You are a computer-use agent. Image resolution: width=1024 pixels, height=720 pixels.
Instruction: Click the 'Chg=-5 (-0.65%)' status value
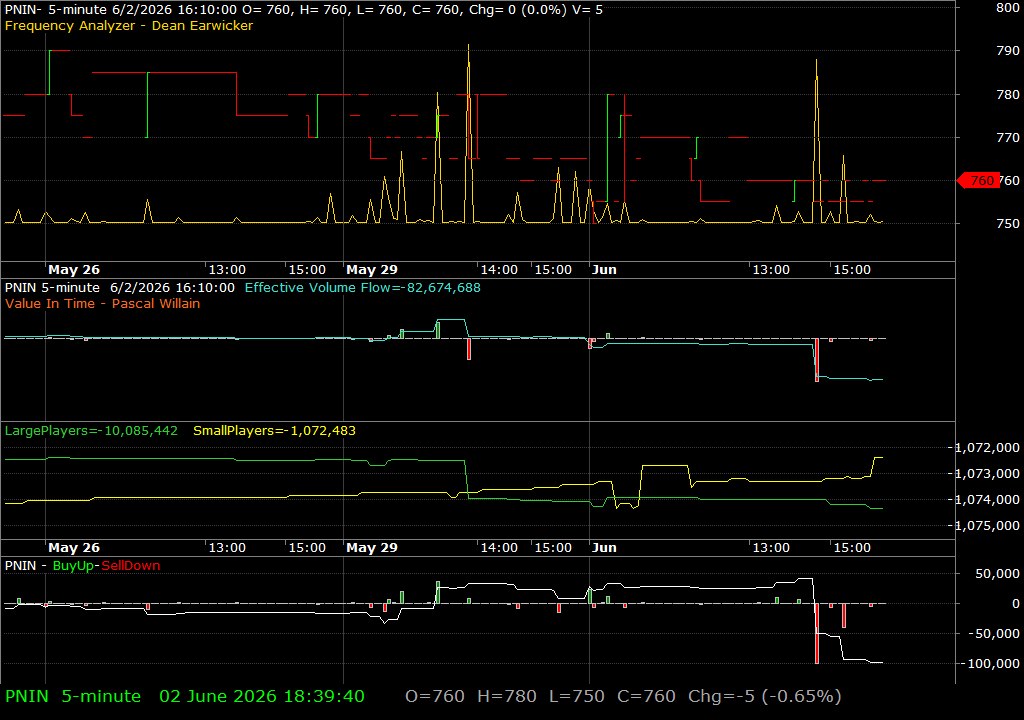(765, 696)
